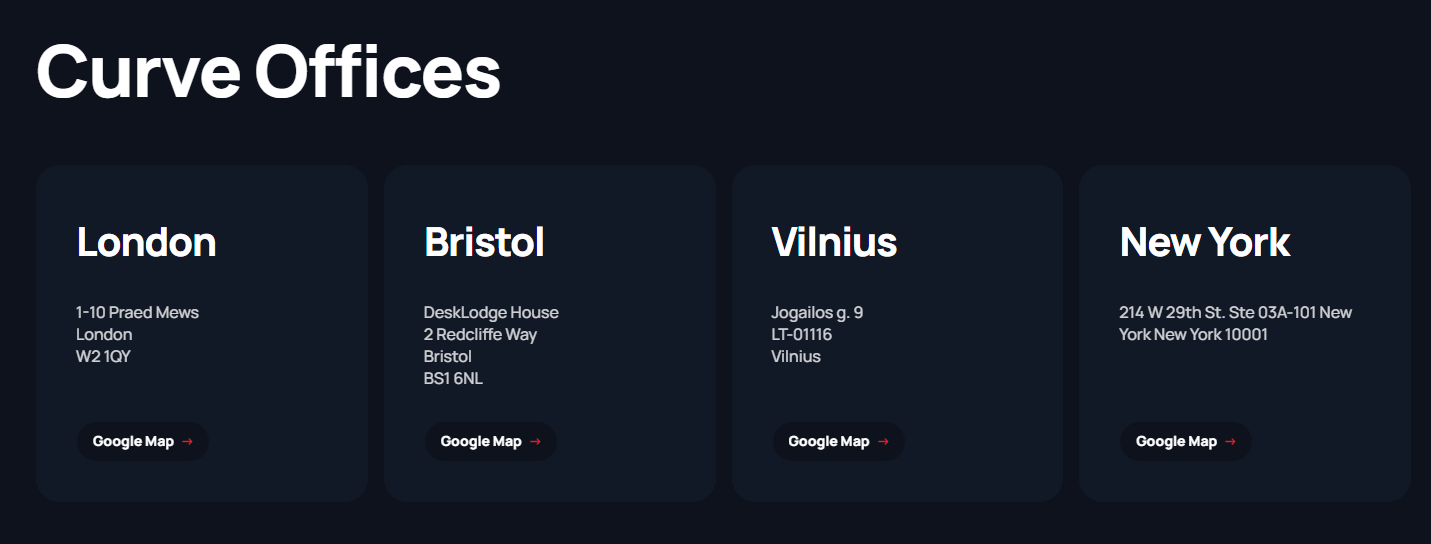
Task: Click the BS1 6NL postcode
Action: [x=453, y=379]
